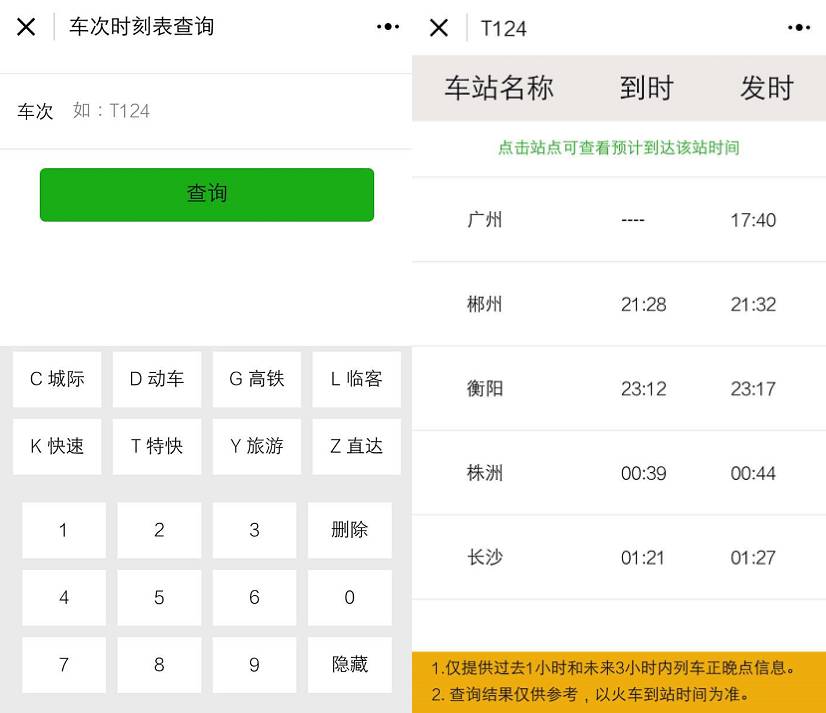Pick the L 临客 train type key
826x713 pixels.
(x=356, y=379)
